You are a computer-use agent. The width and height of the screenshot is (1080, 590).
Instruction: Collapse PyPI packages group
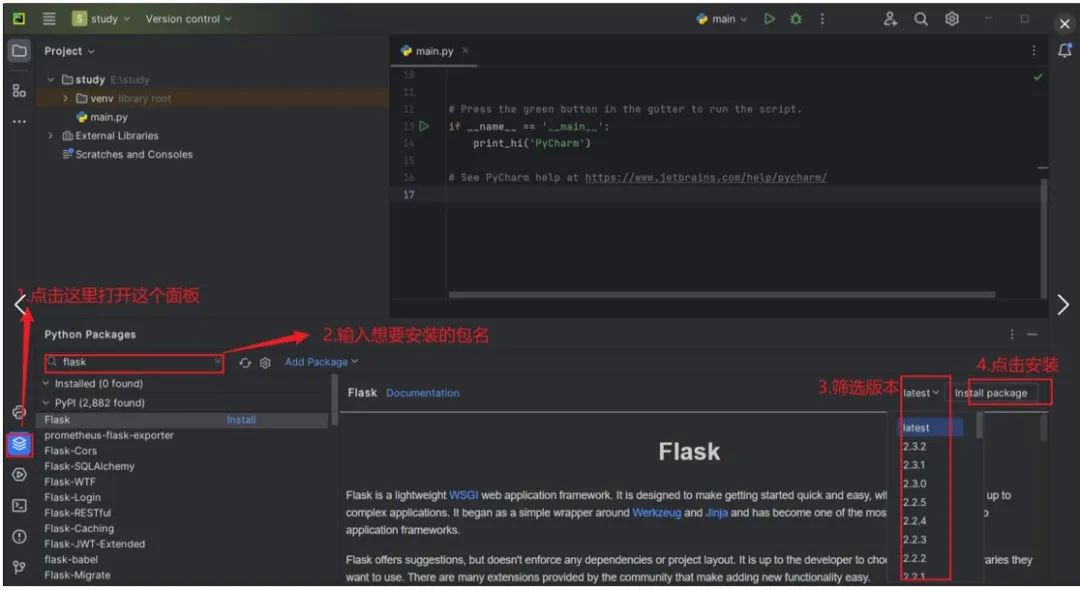[x=46, y=403]
